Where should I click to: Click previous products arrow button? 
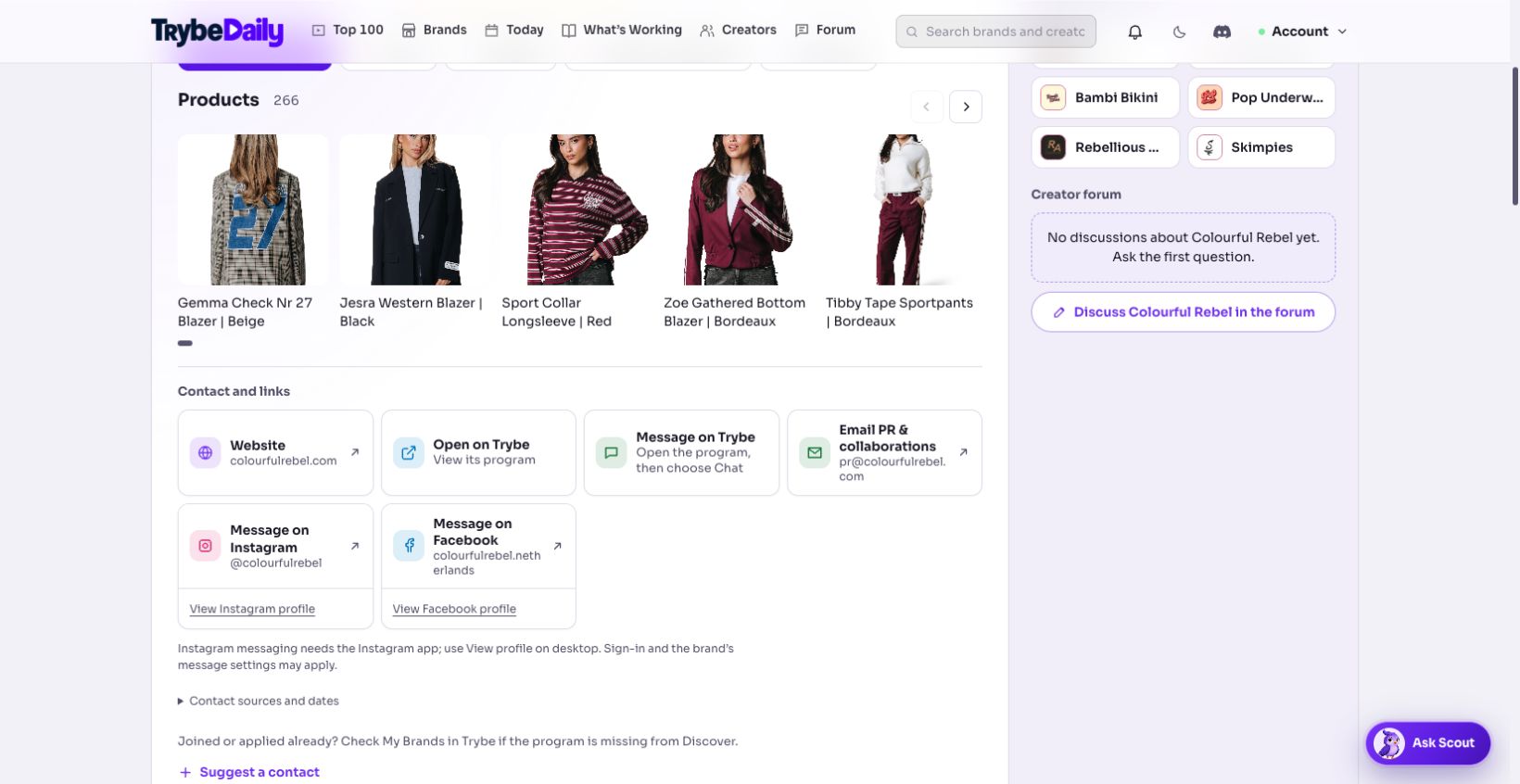coord(926,107)
